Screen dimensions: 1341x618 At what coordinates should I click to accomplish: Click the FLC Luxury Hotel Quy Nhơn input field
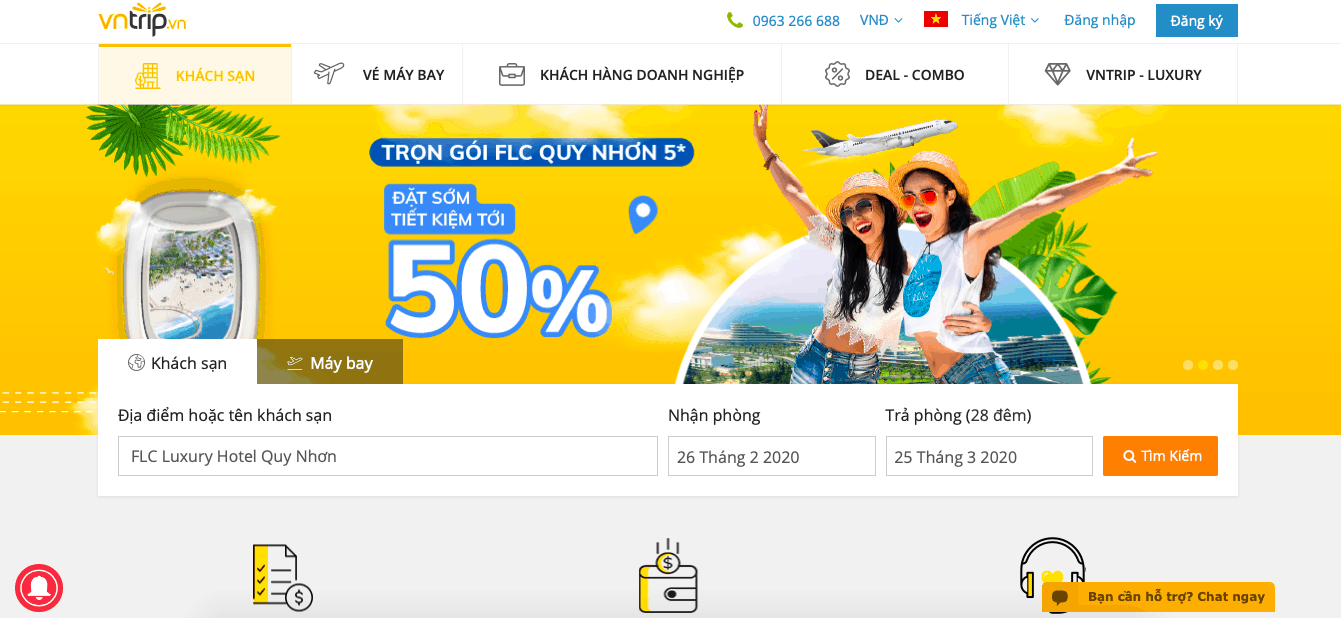point(388,456)
